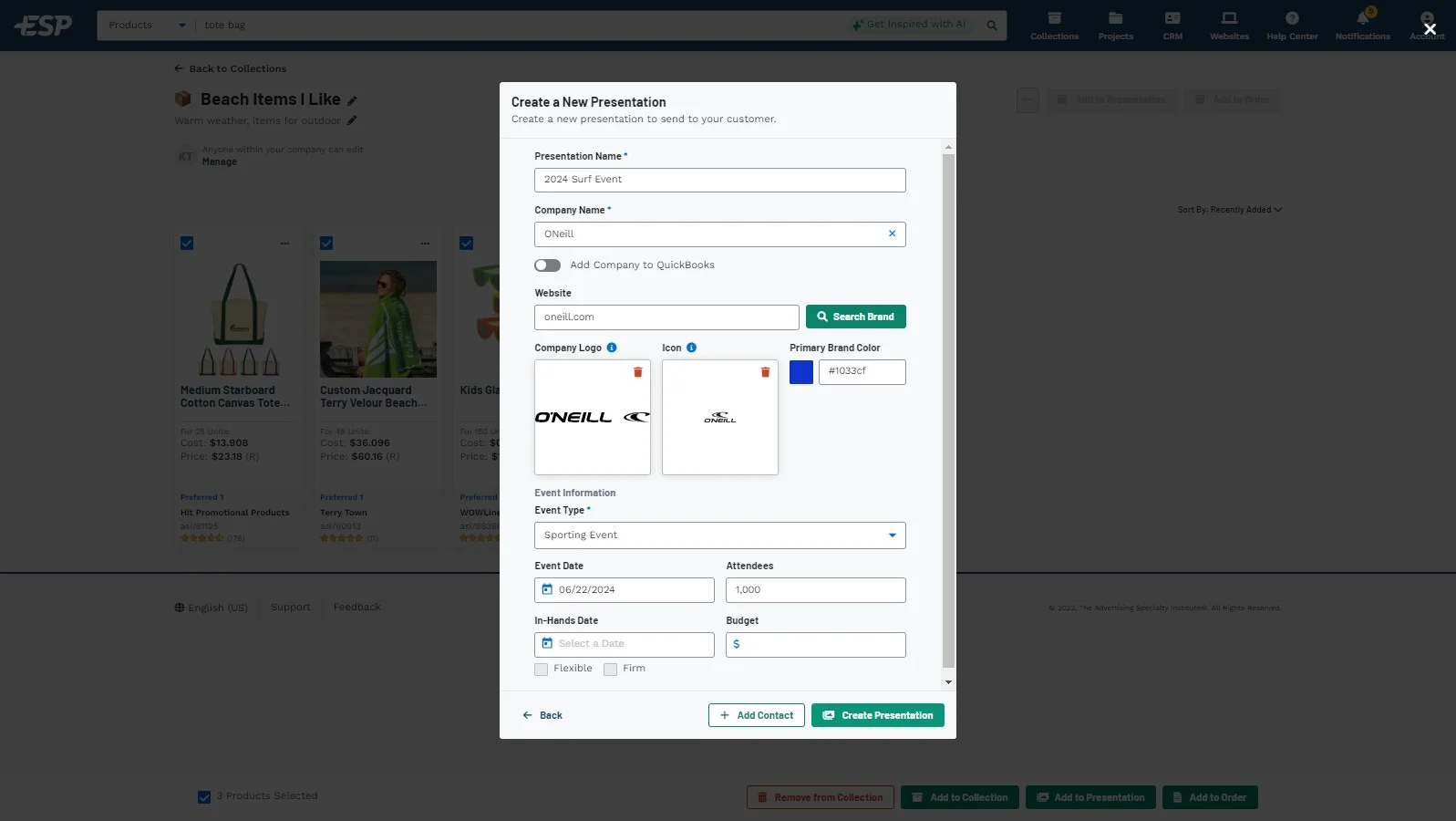
Task: Open Custom Jacquard towel product image
Action: [x=378, y=319]
